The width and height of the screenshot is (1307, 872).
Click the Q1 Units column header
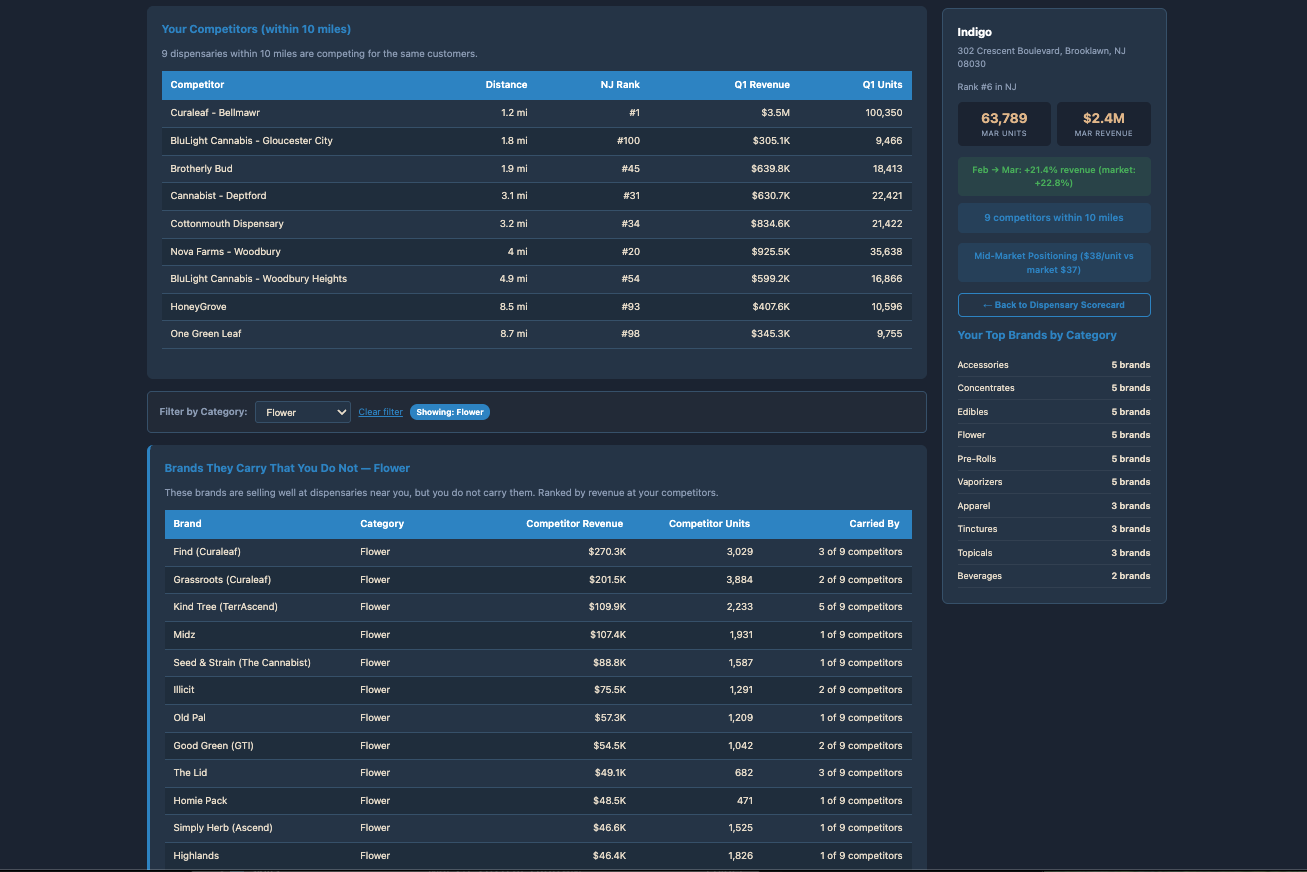click(883, 85)
